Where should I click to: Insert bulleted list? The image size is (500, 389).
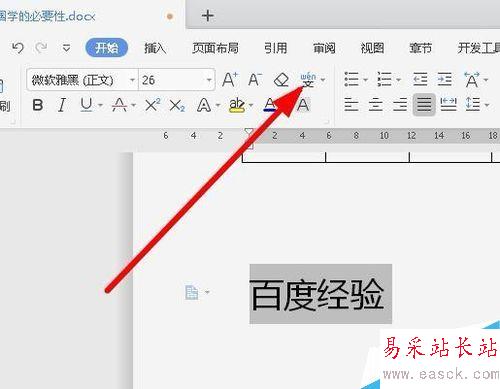[352, 79]
